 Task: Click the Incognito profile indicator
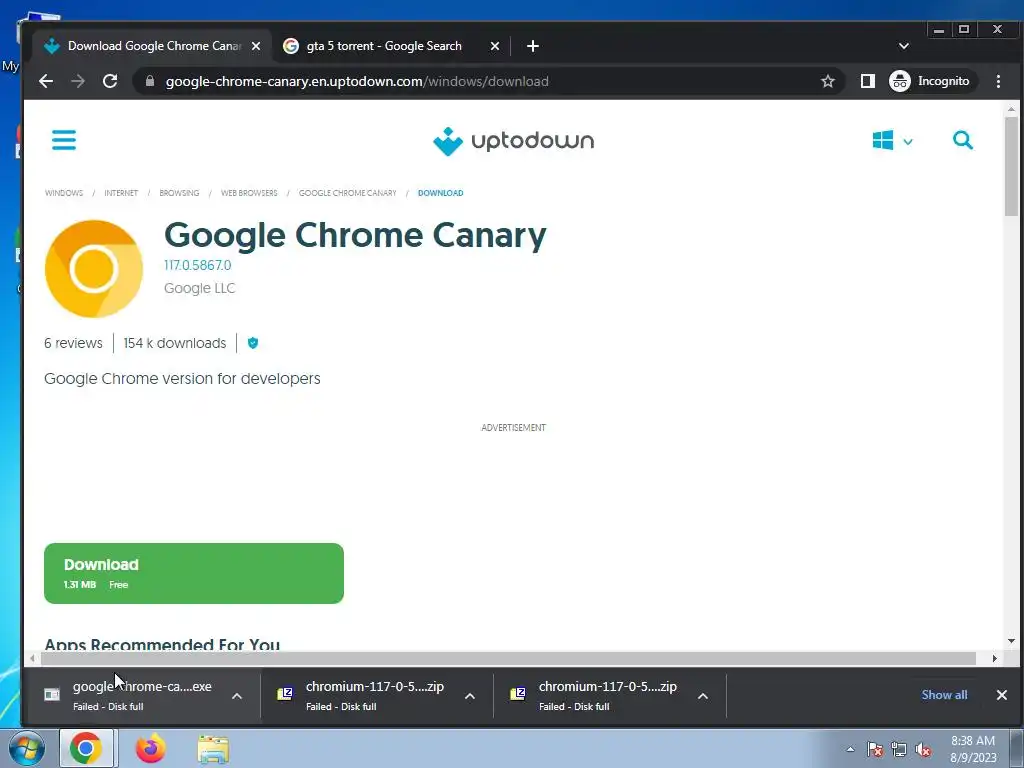(933, 81)
